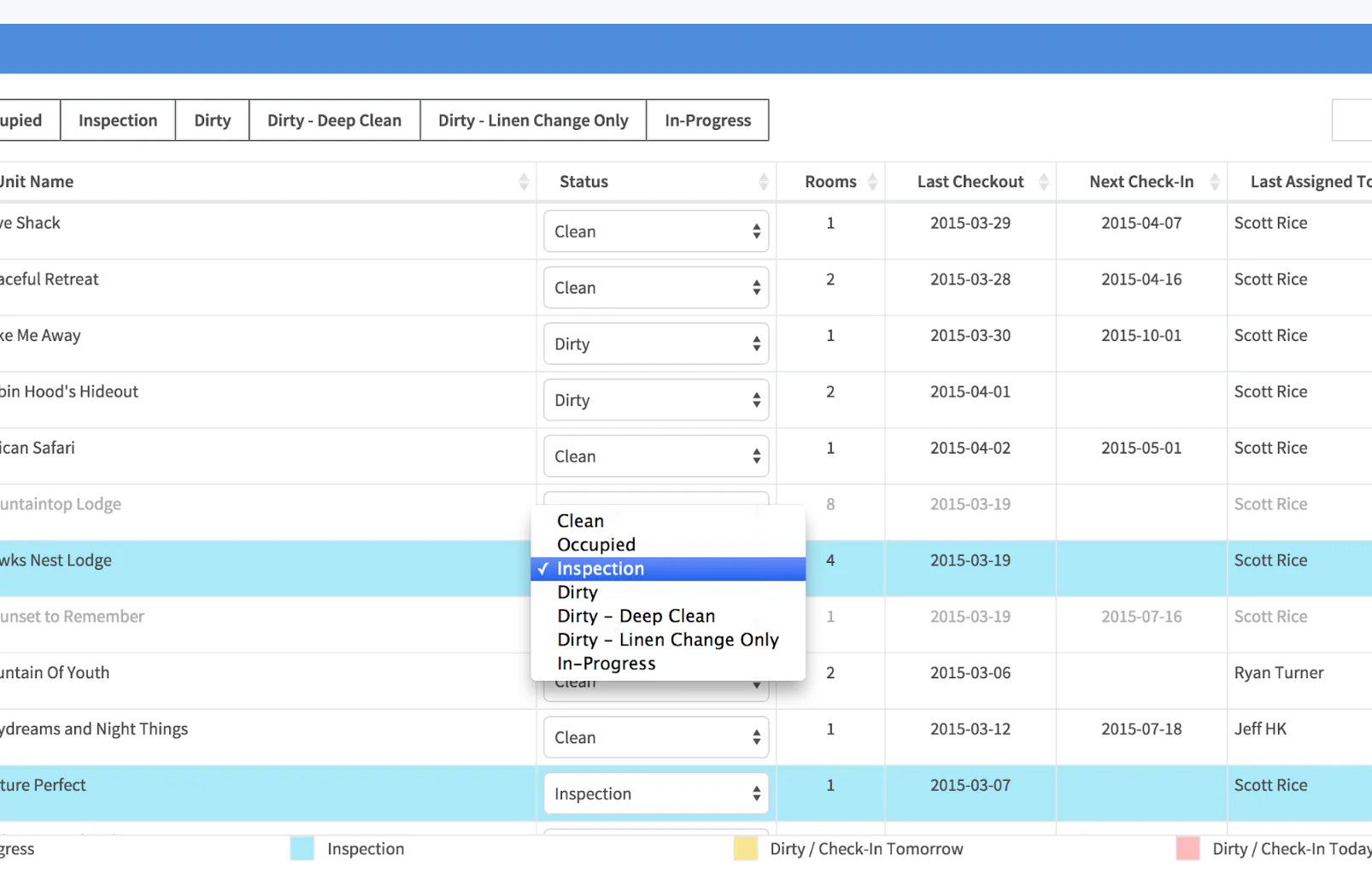Choose Occupied in the open status menu
Viewport: 1372px width, 885px height.
(668, 545)
